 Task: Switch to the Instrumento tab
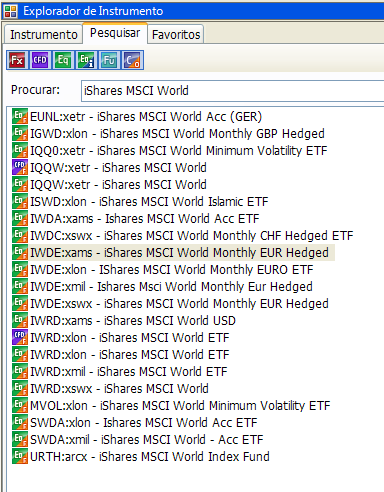point(44,34)
